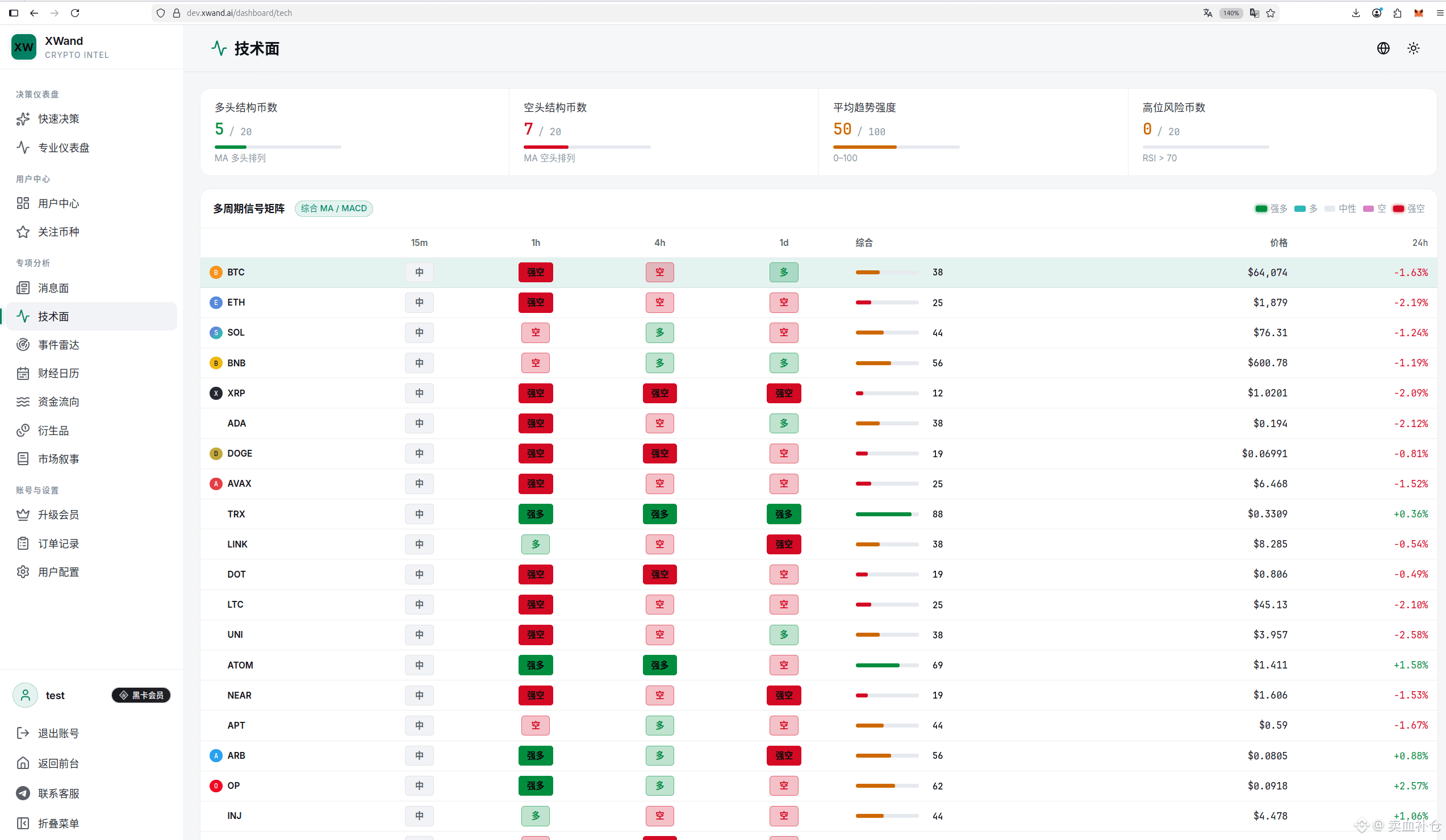Click the 财经日历 calendar icon

pyautogui.click(x=23, y=374)
